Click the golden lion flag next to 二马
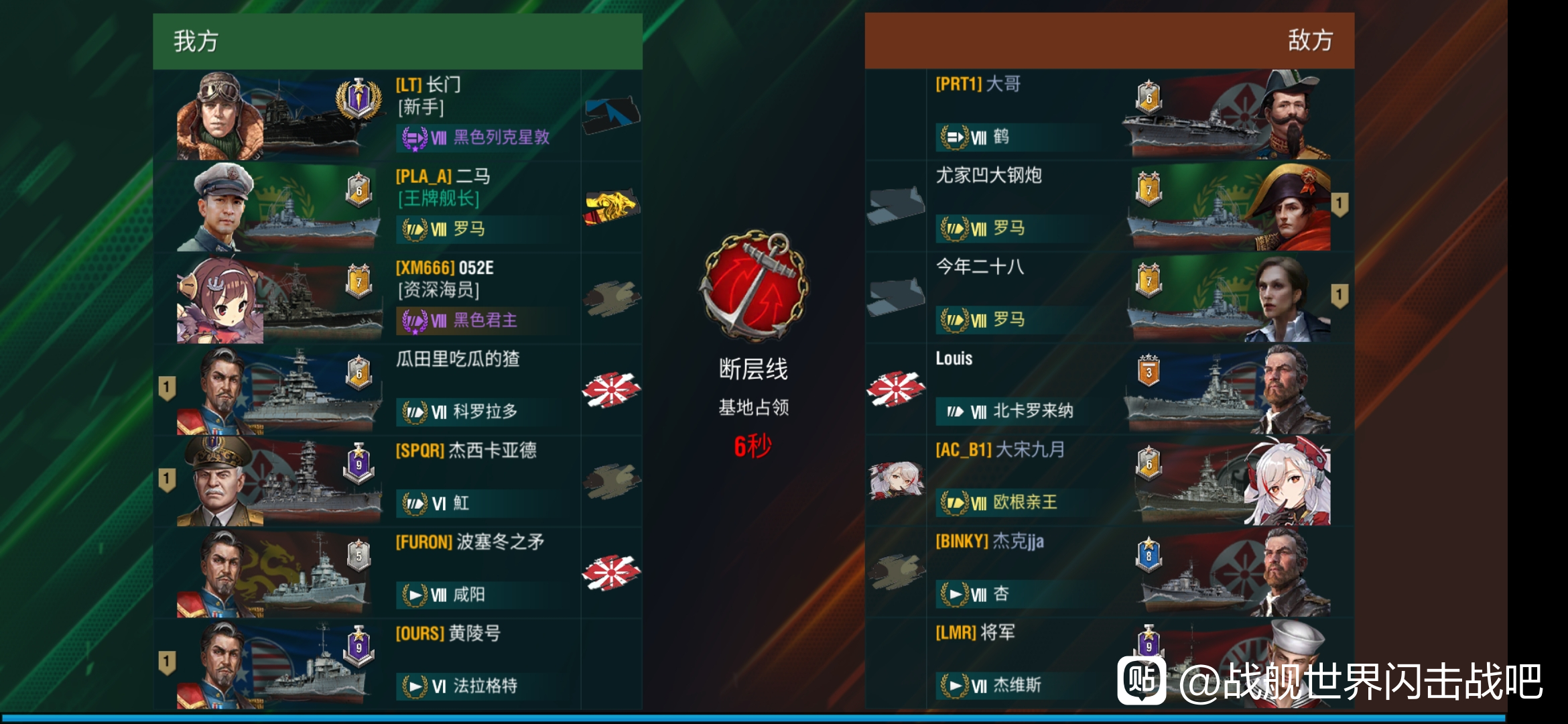This screenshot has height=724, width=1568. [611, 206]
